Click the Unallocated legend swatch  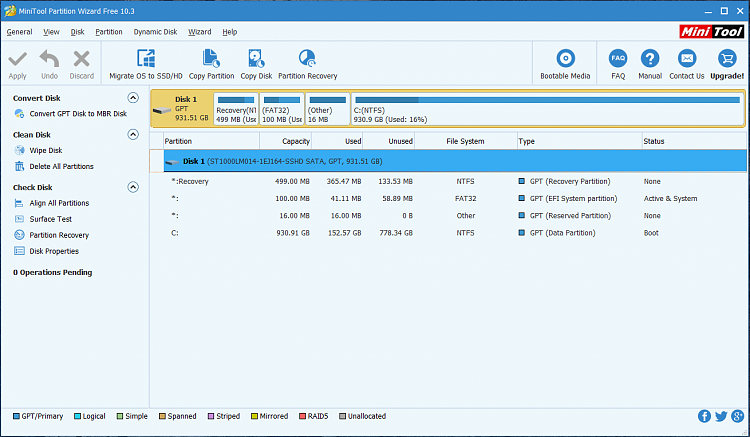(x=342, y=416)
